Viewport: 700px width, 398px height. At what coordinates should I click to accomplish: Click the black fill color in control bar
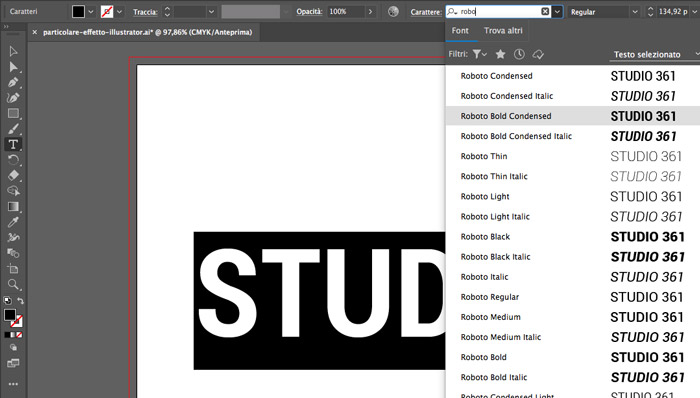tap(78, 12)
